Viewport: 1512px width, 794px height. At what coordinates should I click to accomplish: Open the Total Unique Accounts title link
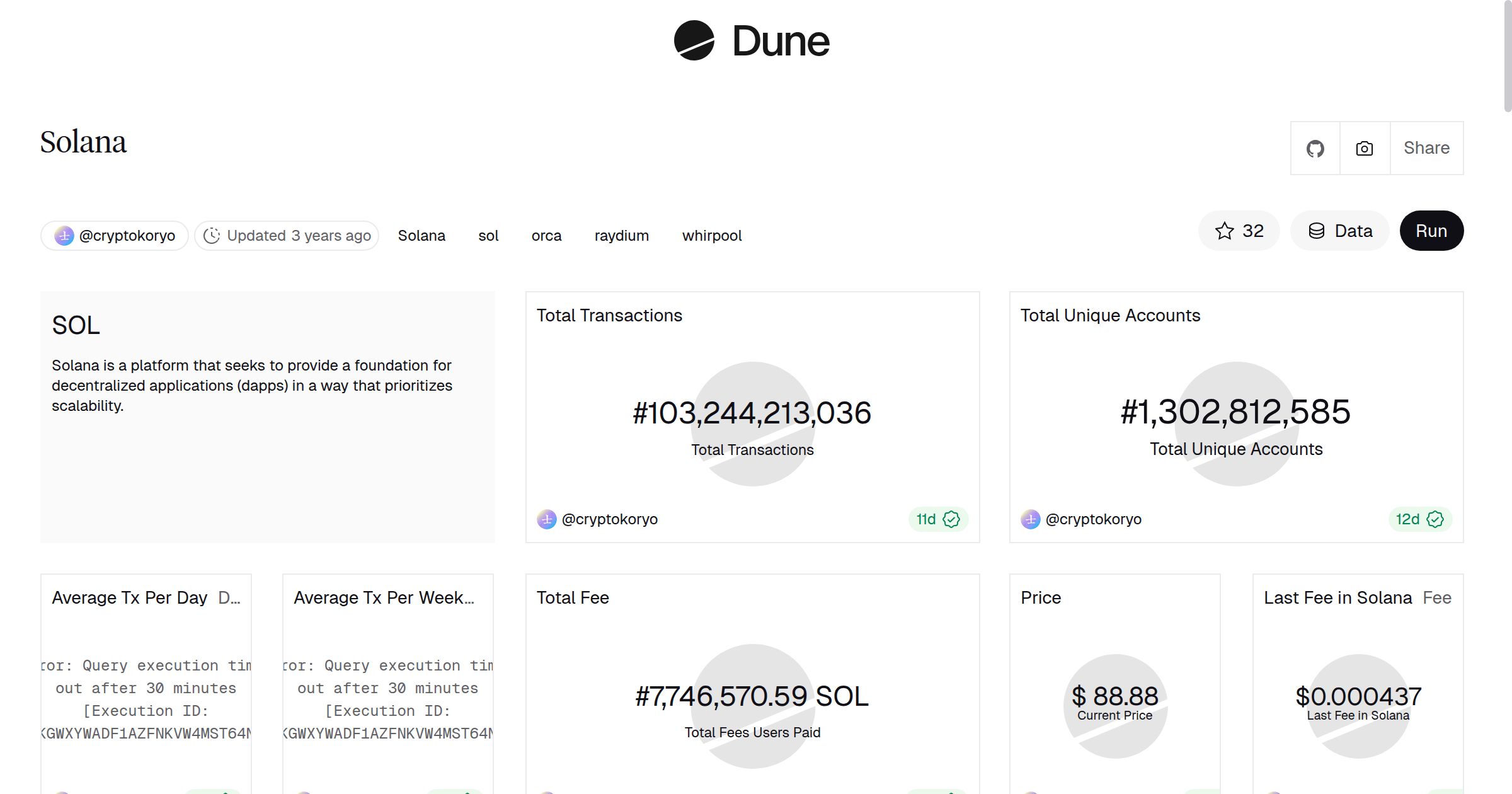pyautogui.click(x=1110, y=315)
